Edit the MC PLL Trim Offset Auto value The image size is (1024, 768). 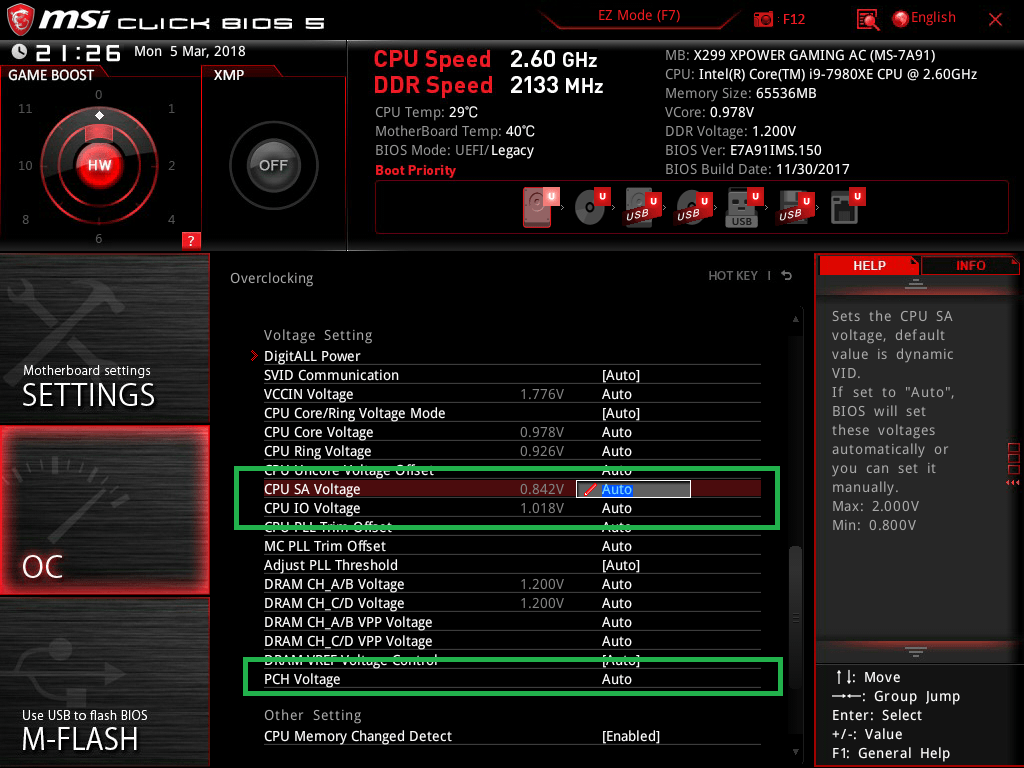(616, 546)
